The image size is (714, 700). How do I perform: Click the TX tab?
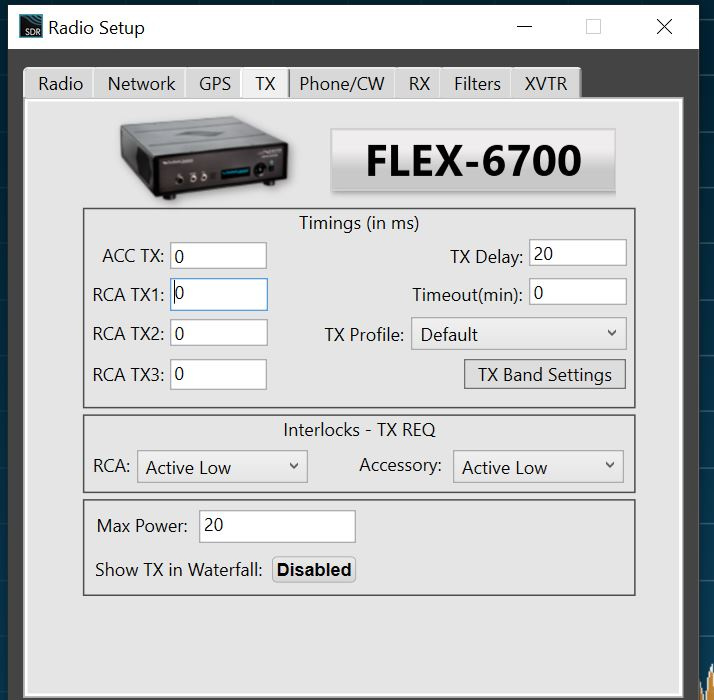coord(265,83)
